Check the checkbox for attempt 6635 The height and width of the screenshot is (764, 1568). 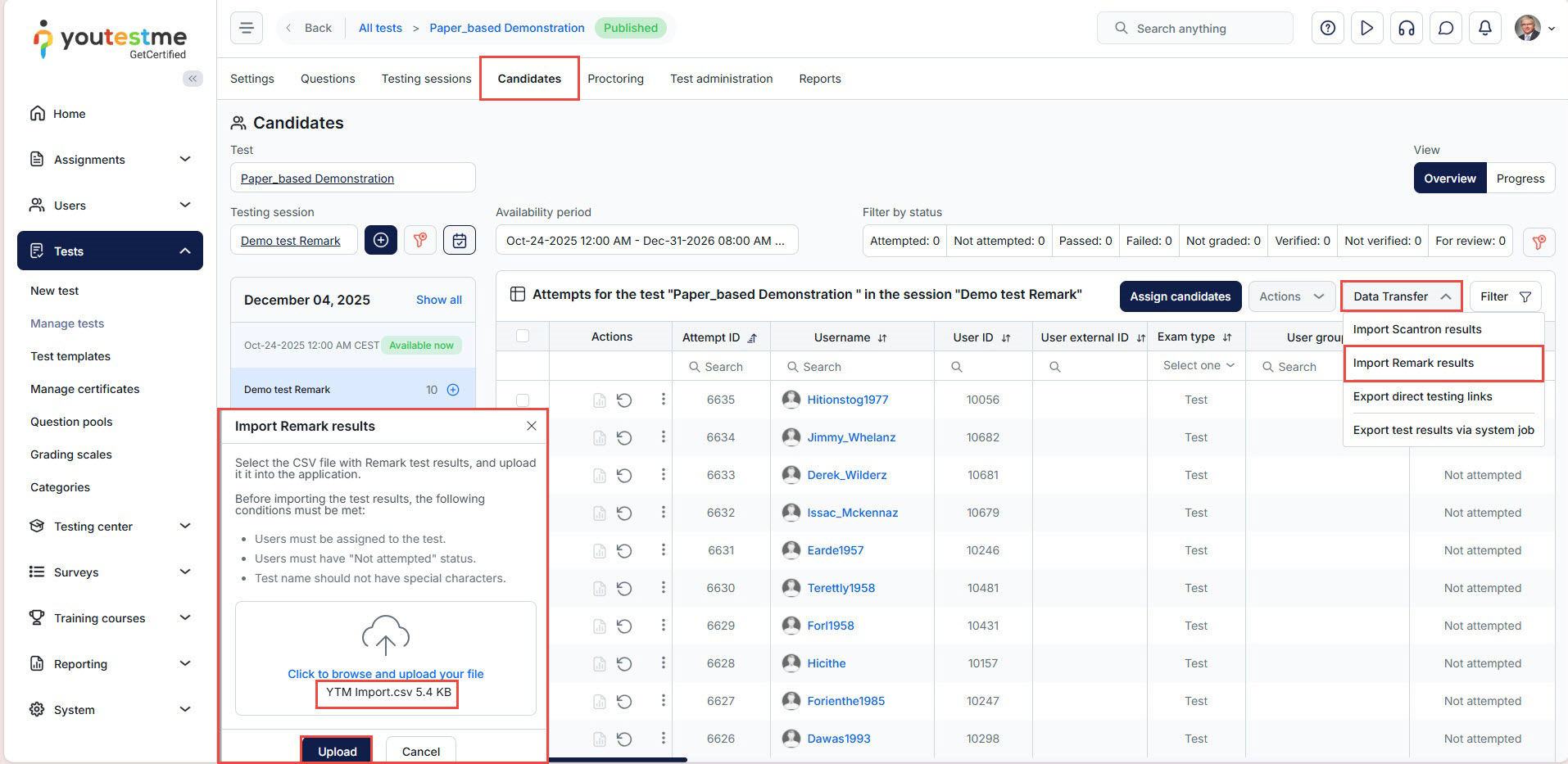coord(523,400)
